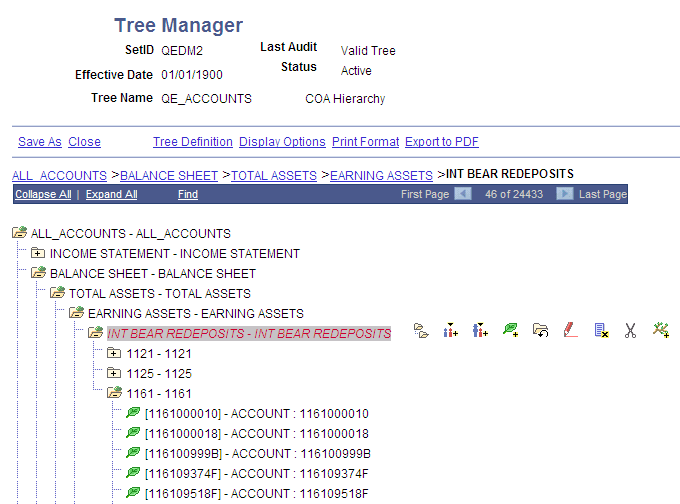Click the QE_ACCOUNTS tree name value
This screenshot has width=680, height=504.
(206, 99)
